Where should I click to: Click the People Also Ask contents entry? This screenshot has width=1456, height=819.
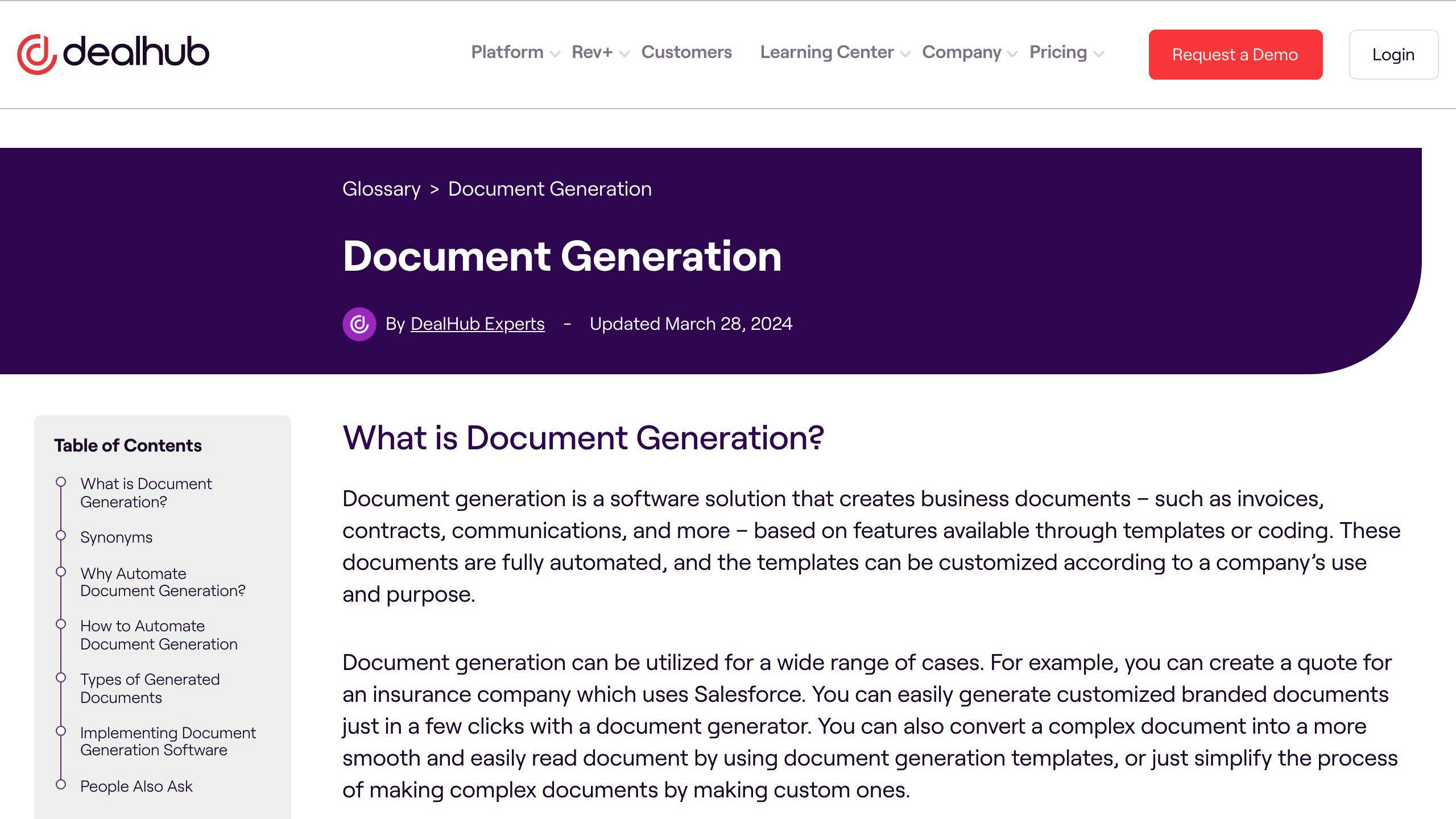136,786
